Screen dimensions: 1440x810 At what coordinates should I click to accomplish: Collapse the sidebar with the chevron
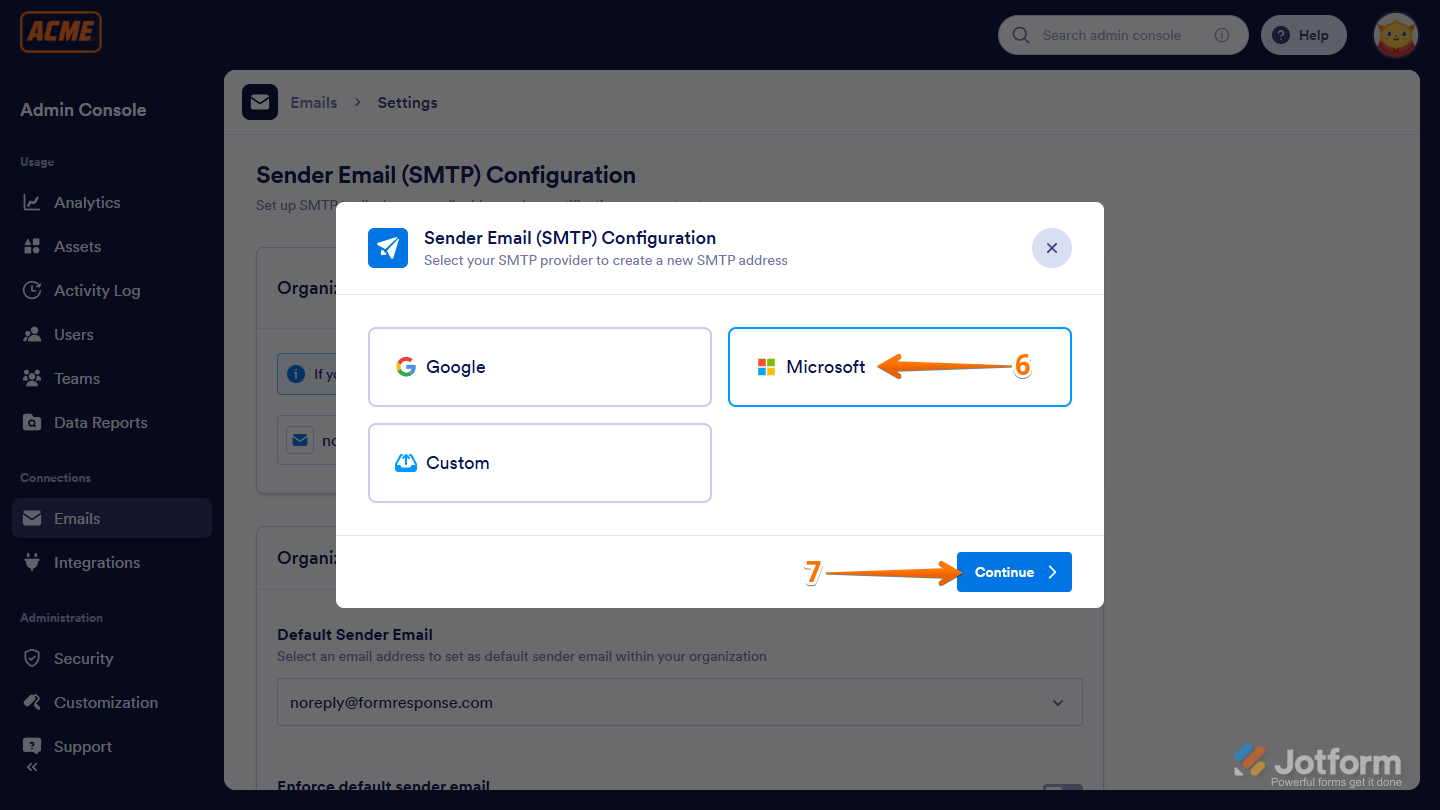(x=31, y=766)
